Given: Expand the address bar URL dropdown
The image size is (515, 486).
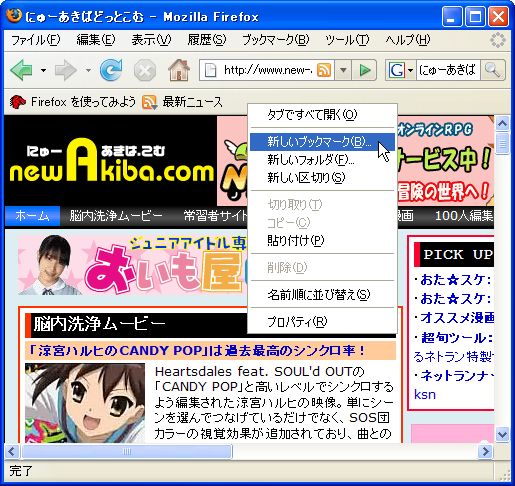Looking at the screenshot, I should tap(343, 70).
